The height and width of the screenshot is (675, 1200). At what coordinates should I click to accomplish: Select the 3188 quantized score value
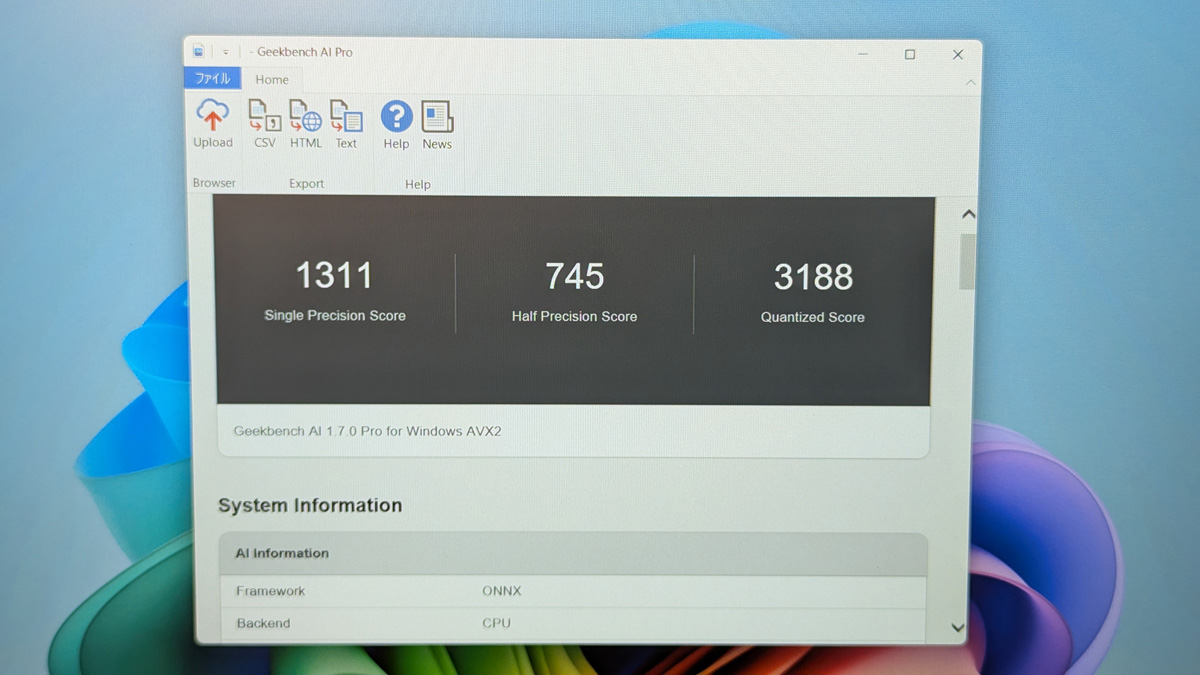point(813,277)
